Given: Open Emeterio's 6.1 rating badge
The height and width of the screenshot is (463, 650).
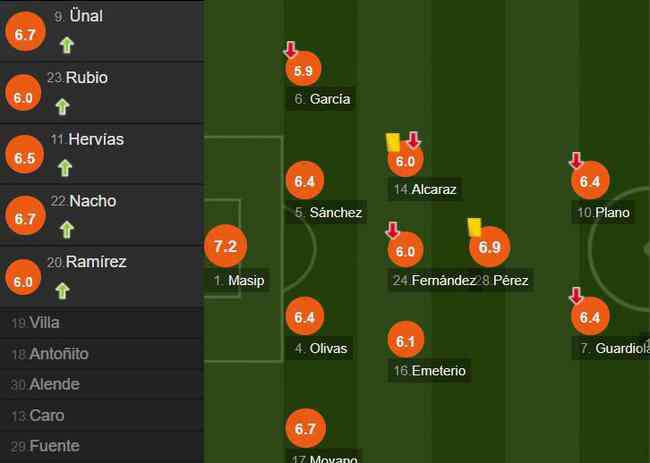Looking at the screenshot, I should 405,340.
